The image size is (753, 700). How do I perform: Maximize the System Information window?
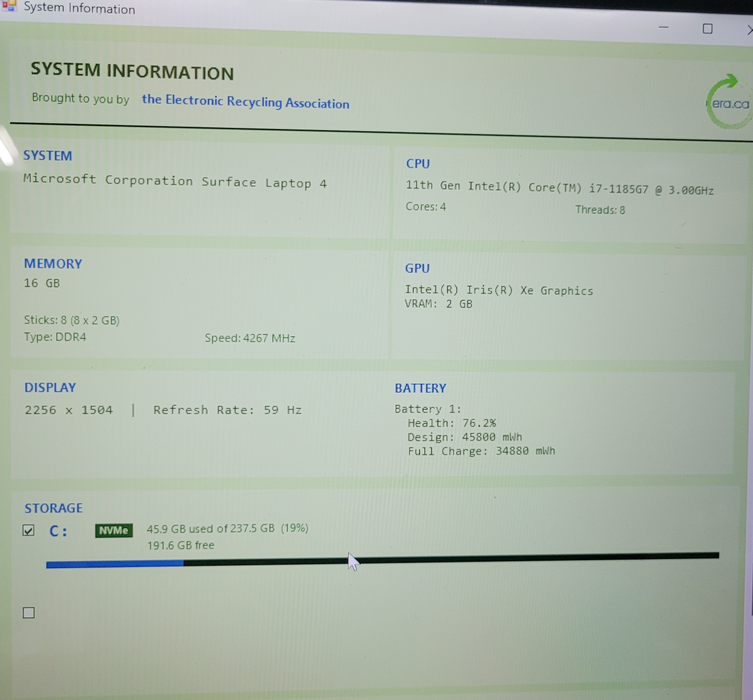[707, 29]
